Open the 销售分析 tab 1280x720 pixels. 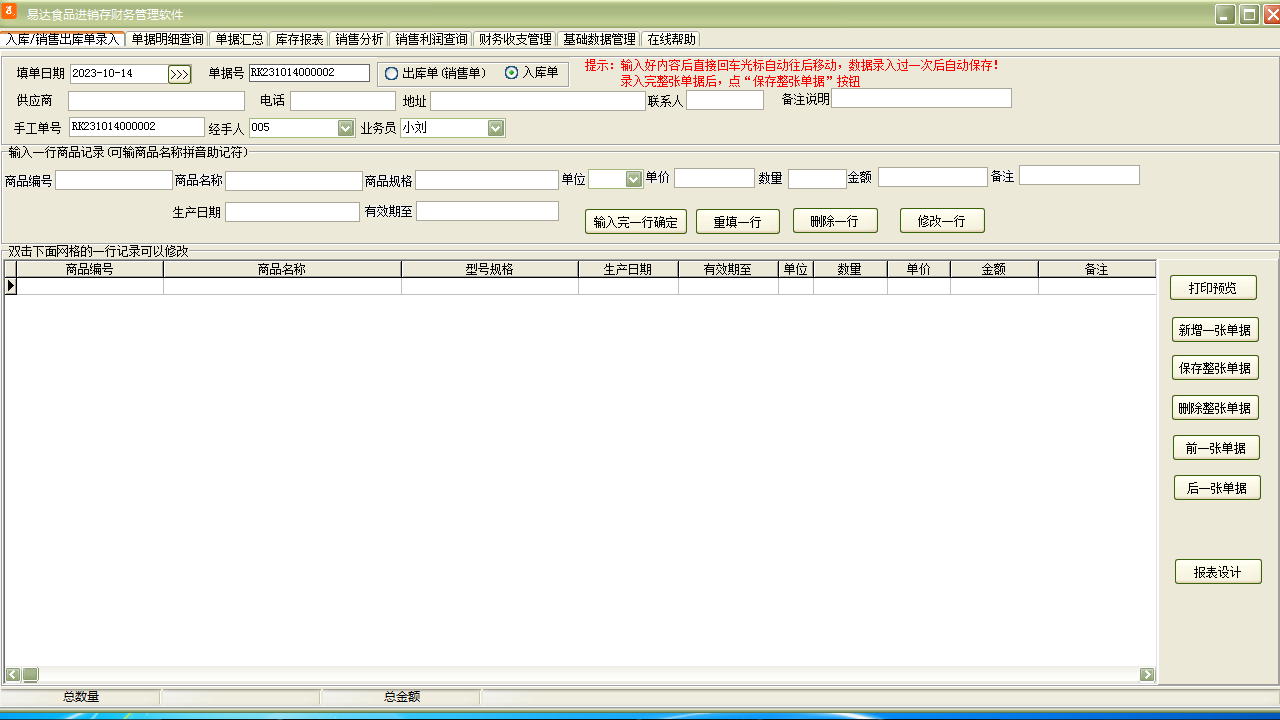(x=359, y=39)
